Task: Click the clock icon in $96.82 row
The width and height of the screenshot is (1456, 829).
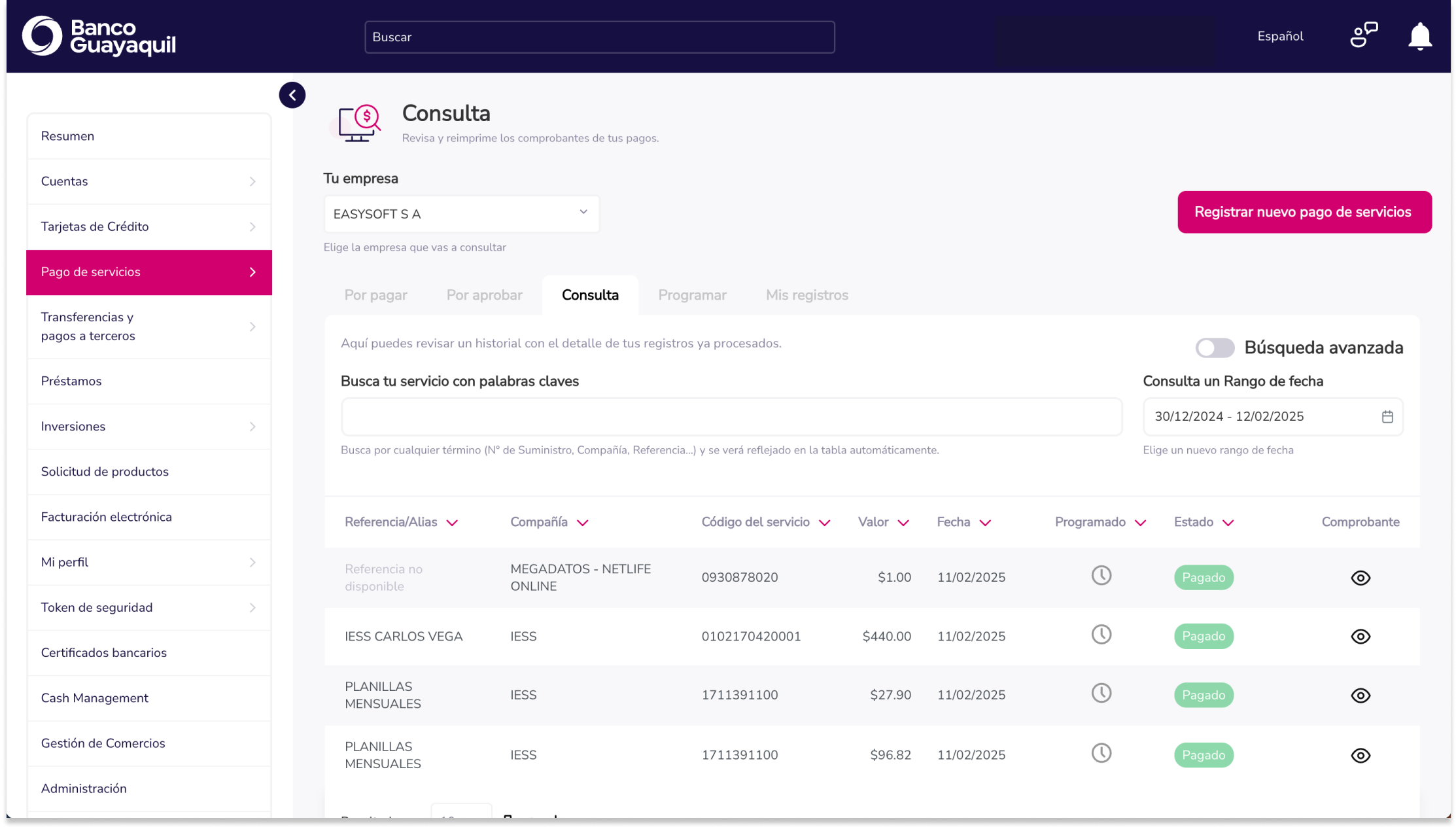Action: [x=1101, y=753]
